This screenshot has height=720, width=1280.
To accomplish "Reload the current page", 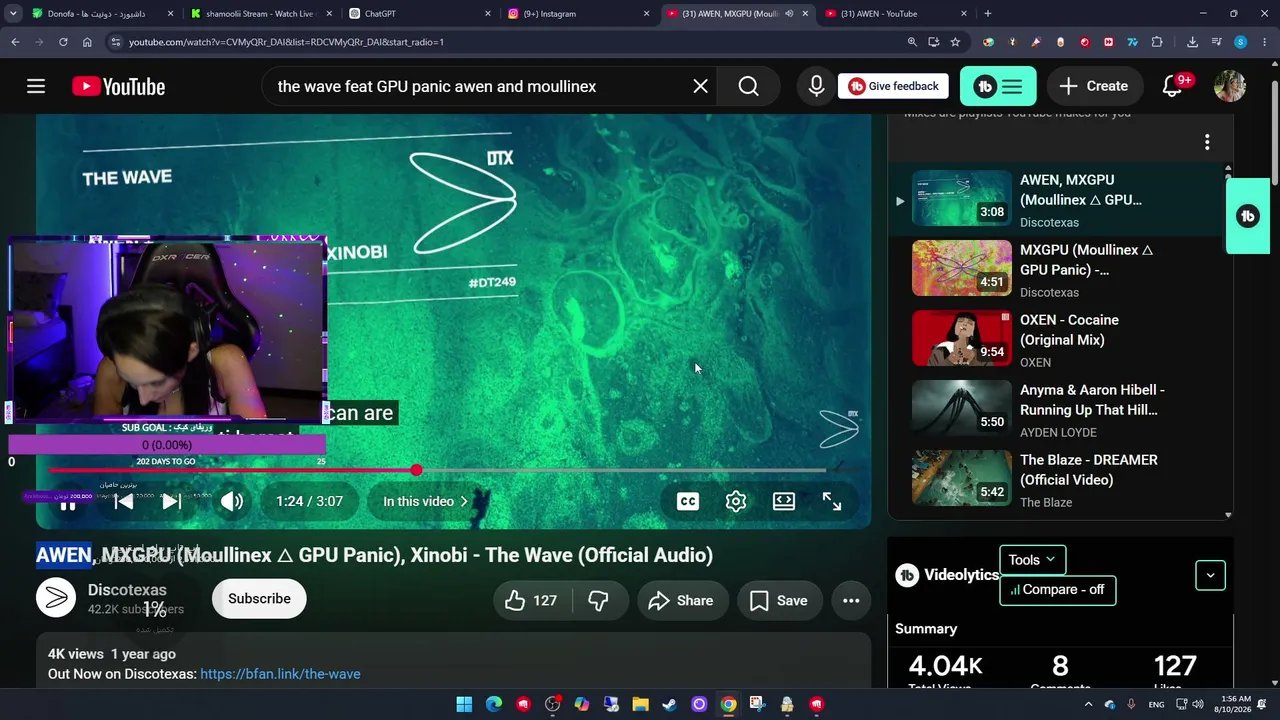I will [63, 42].
